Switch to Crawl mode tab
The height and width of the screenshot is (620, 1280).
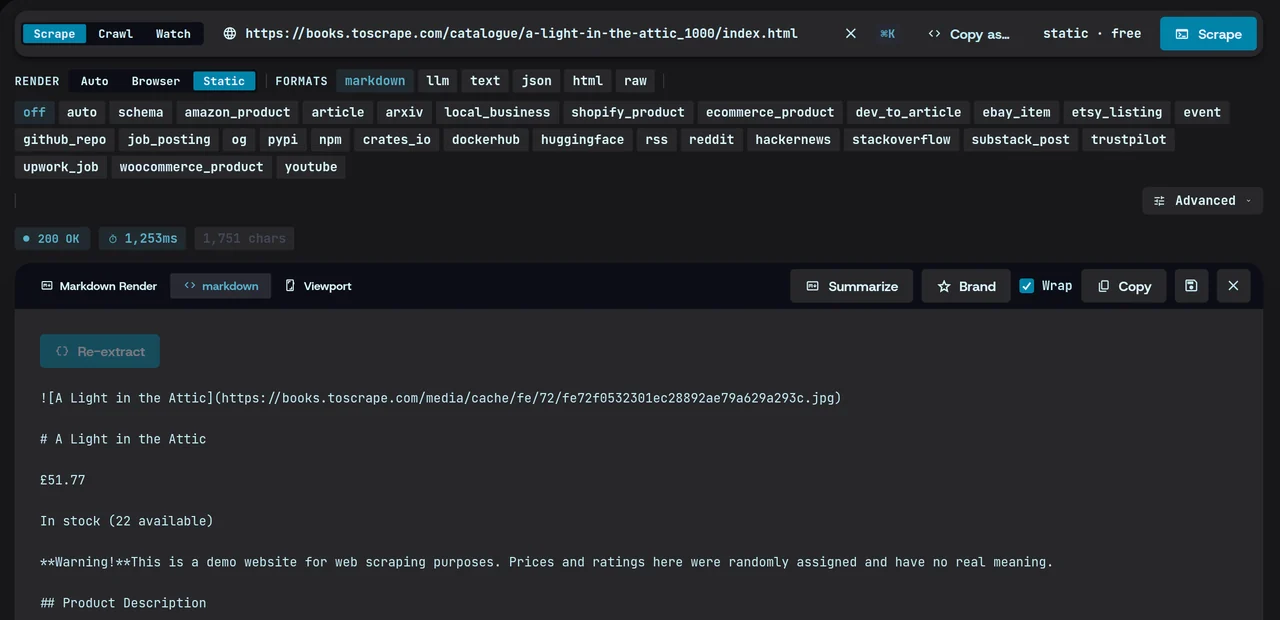click(x=115, y=33)
